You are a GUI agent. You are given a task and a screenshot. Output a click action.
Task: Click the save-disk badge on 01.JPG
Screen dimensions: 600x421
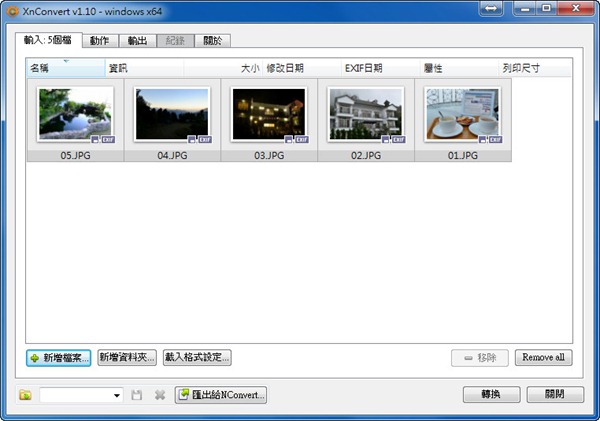482,139
